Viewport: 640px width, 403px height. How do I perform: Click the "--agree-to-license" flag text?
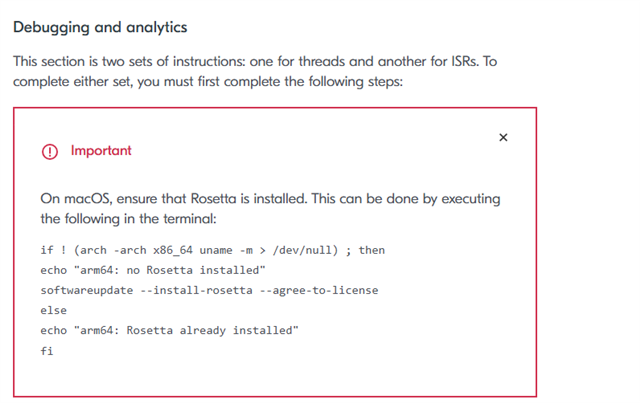tap(319, 290)
